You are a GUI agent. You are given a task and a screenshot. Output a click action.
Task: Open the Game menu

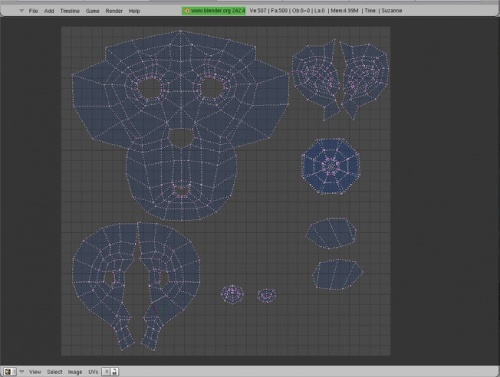(x=92, y=11)
